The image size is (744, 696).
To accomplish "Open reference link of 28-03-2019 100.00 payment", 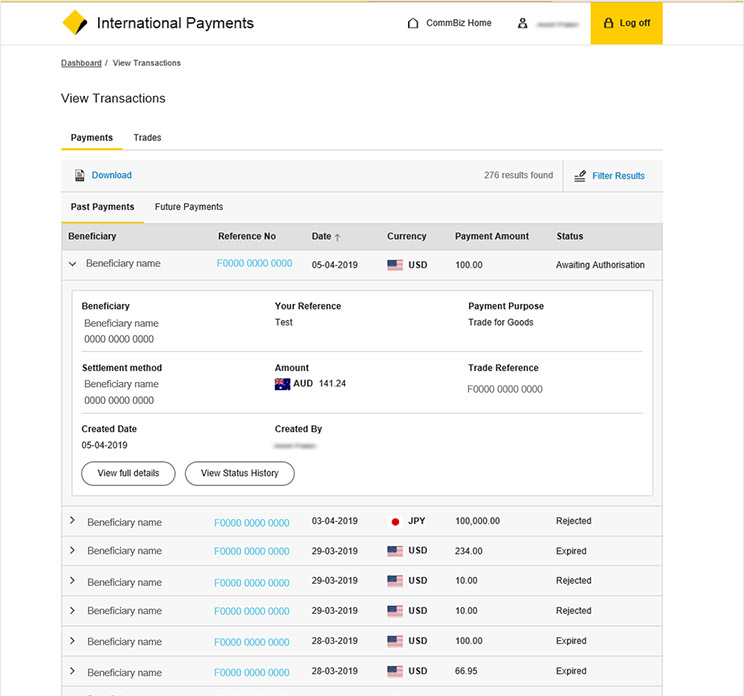I will pyautogui.click(x=251, y=642).
